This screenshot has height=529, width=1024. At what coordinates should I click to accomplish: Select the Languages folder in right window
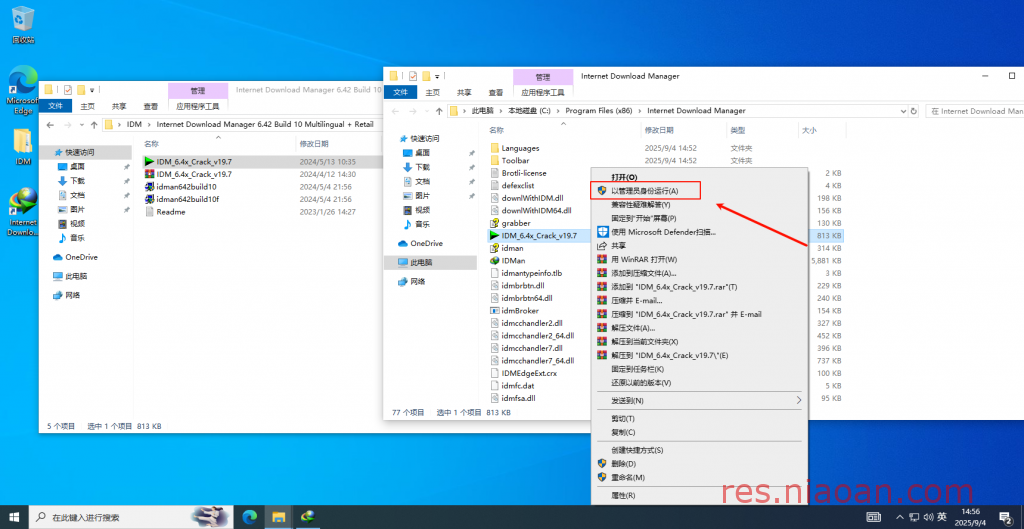tap(515, 148)
